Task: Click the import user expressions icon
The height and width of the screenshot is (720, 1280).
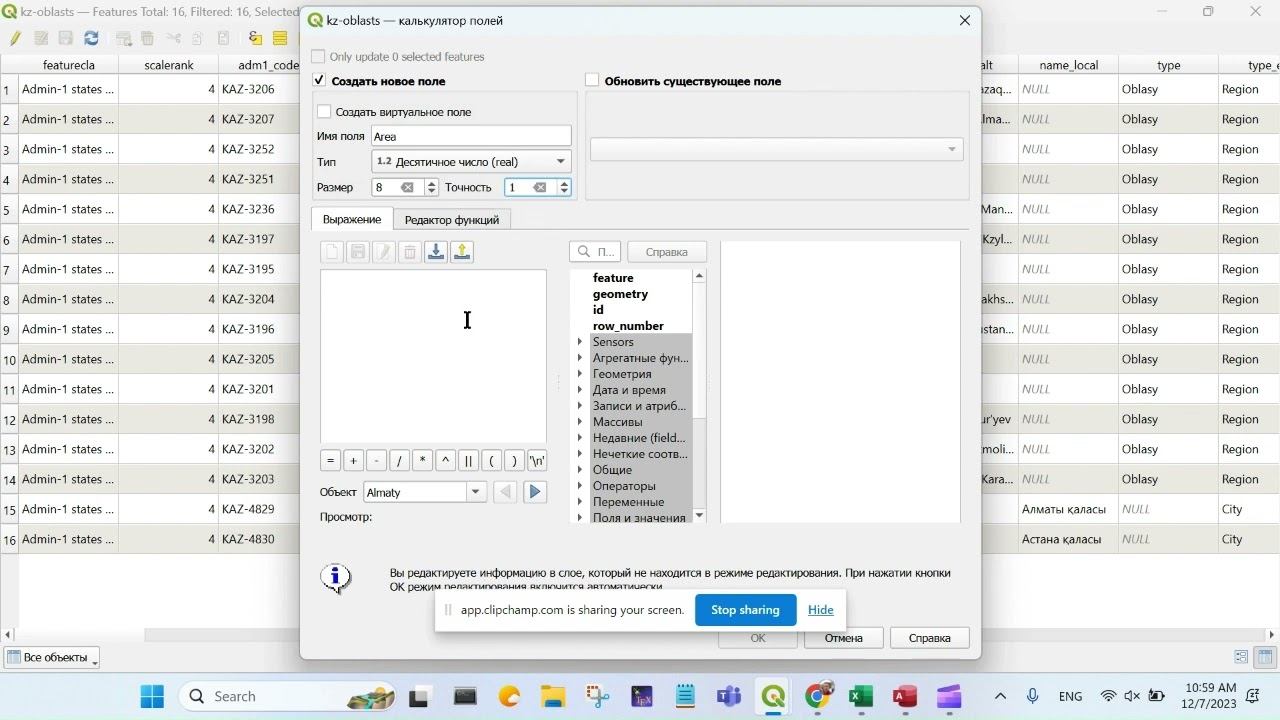Action: click(436, 252)
